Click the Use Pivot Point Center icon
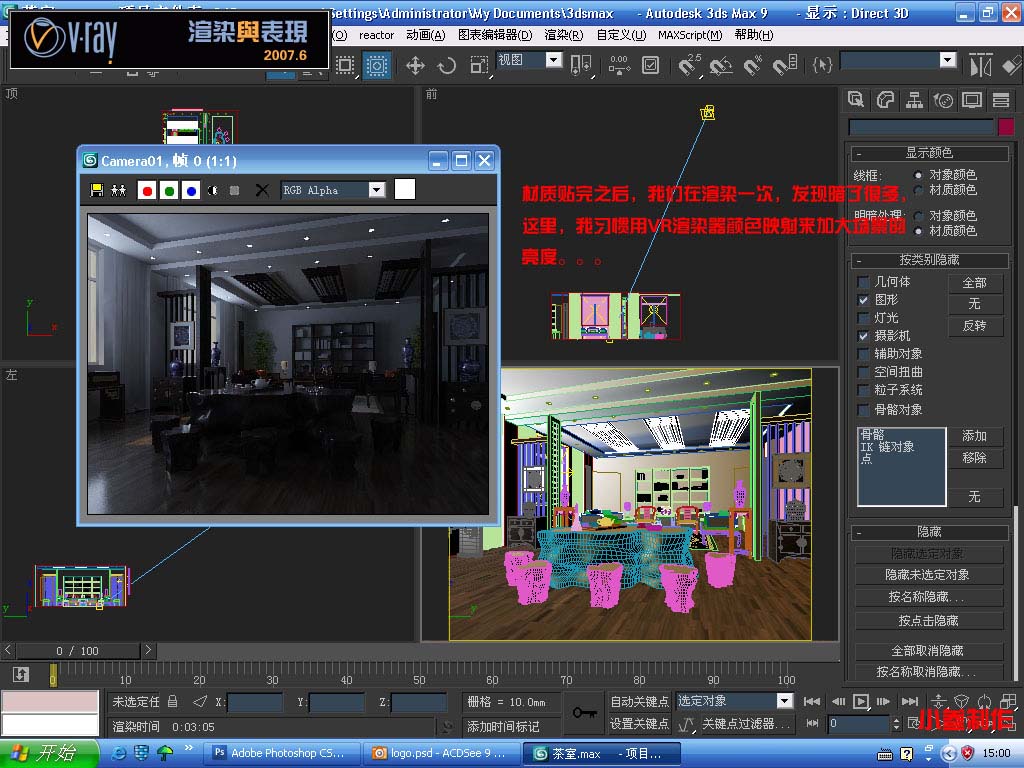Image resolution: width=1024 pixels, height=768 pixels. point(581,65)
